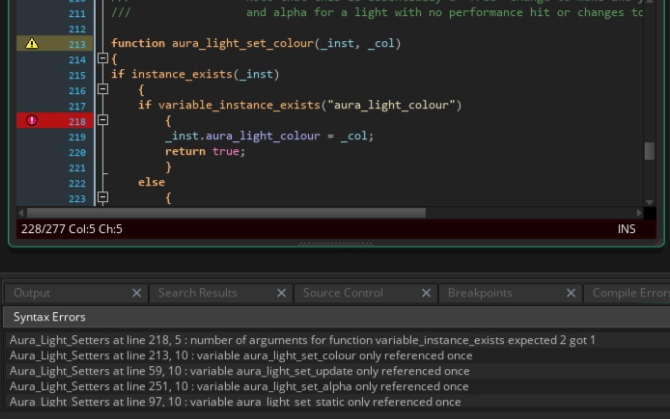
Task: Close the Output tab
Action: tap(137, 293)
